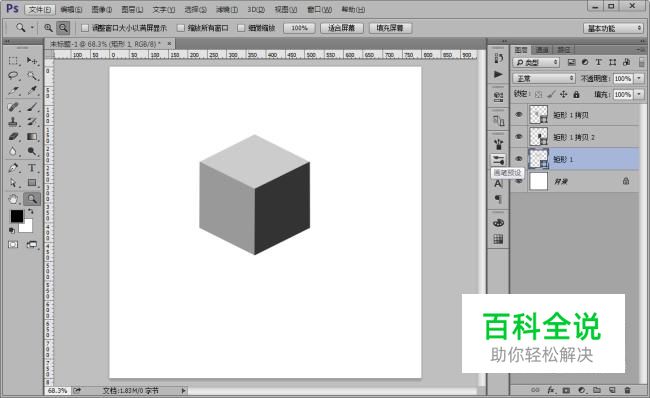Image resolution: width=650 pixels, height=398 pixels.
Task: Select the Hand tool
Action: point(13,199)
